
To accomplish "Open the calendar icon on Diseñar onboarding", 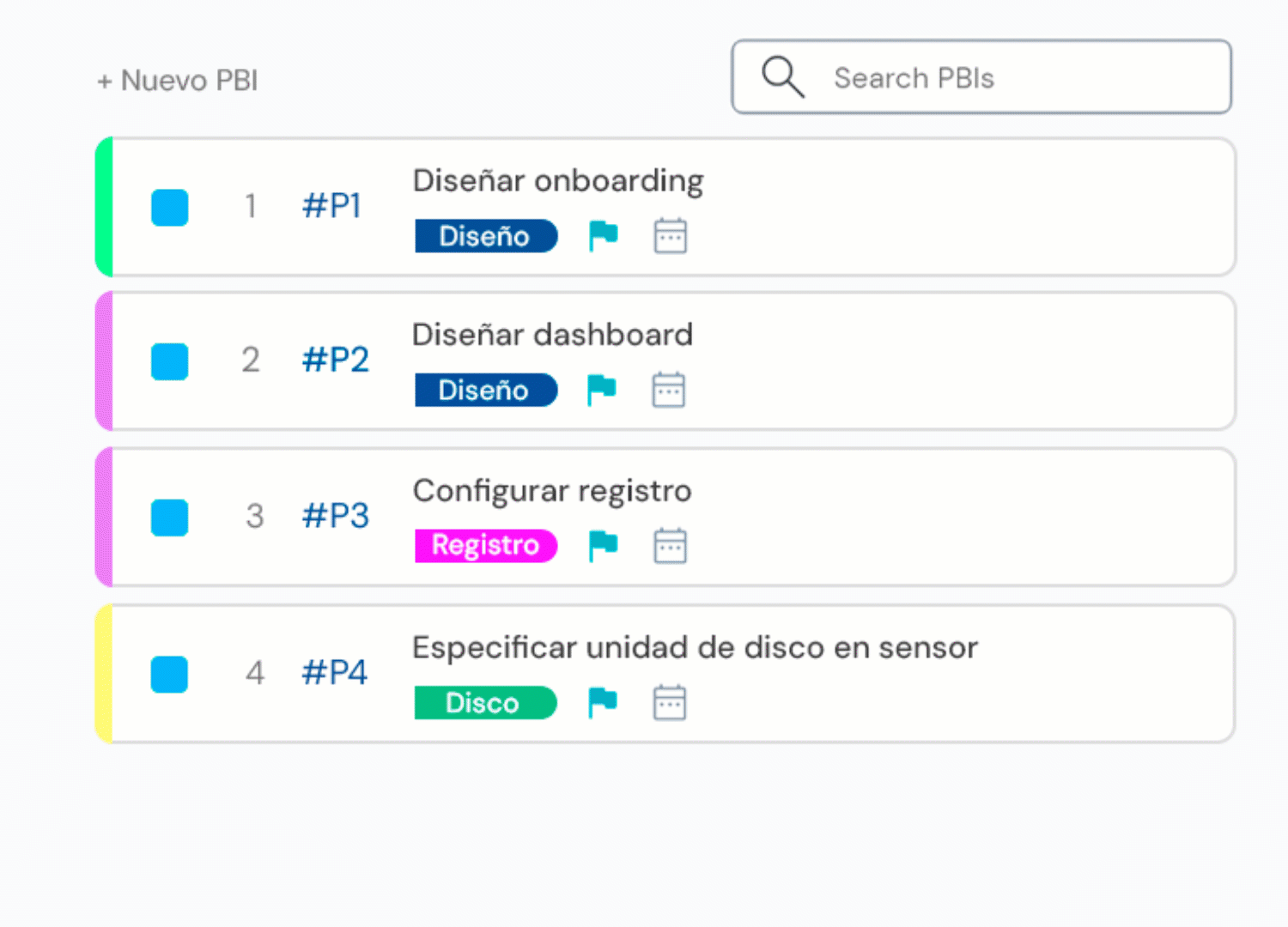I will tap(670, 236).
